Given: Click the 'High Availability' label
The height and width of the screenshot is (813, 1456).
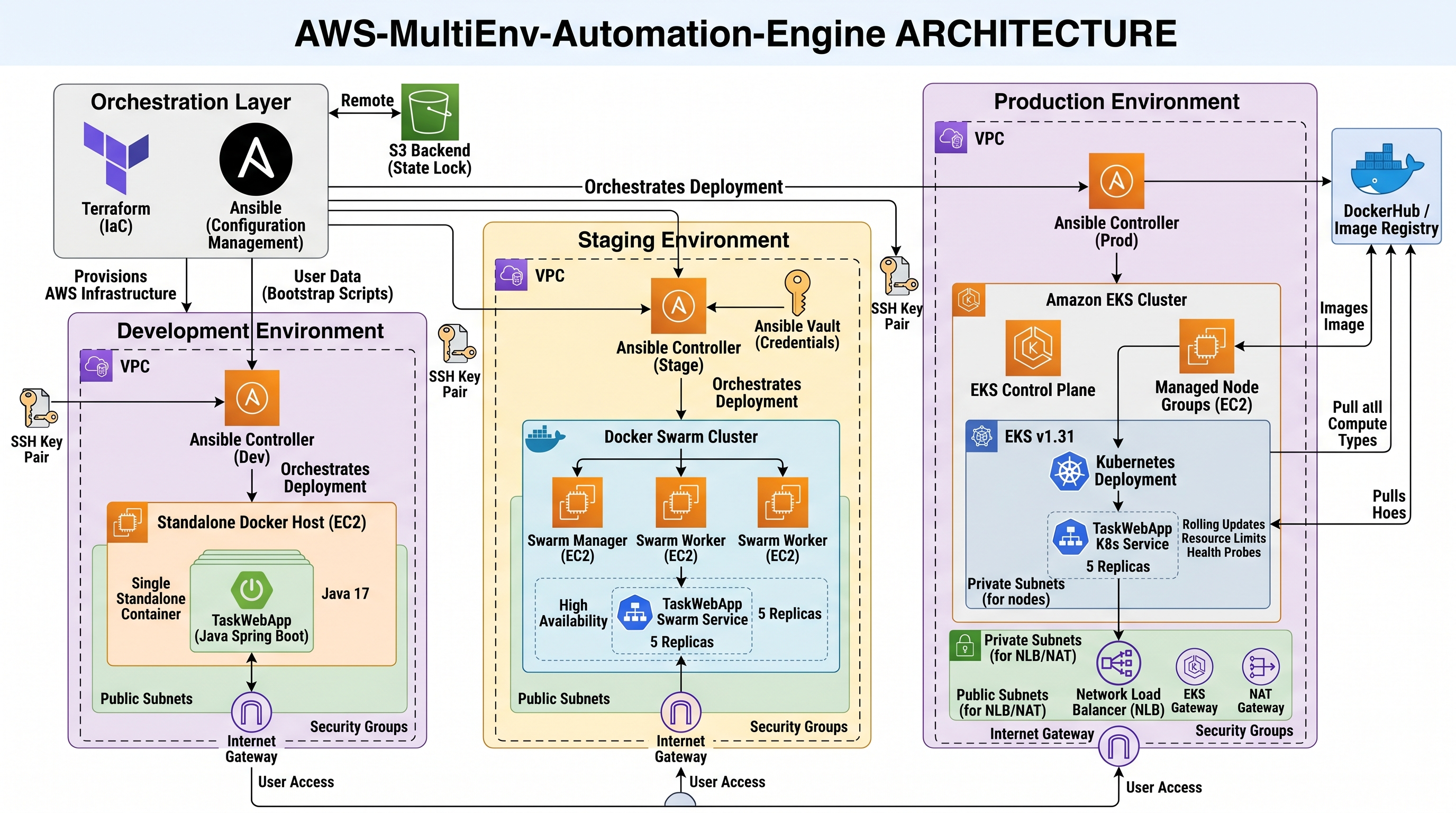Looking at the screenshot, I should tap(573, 613).
